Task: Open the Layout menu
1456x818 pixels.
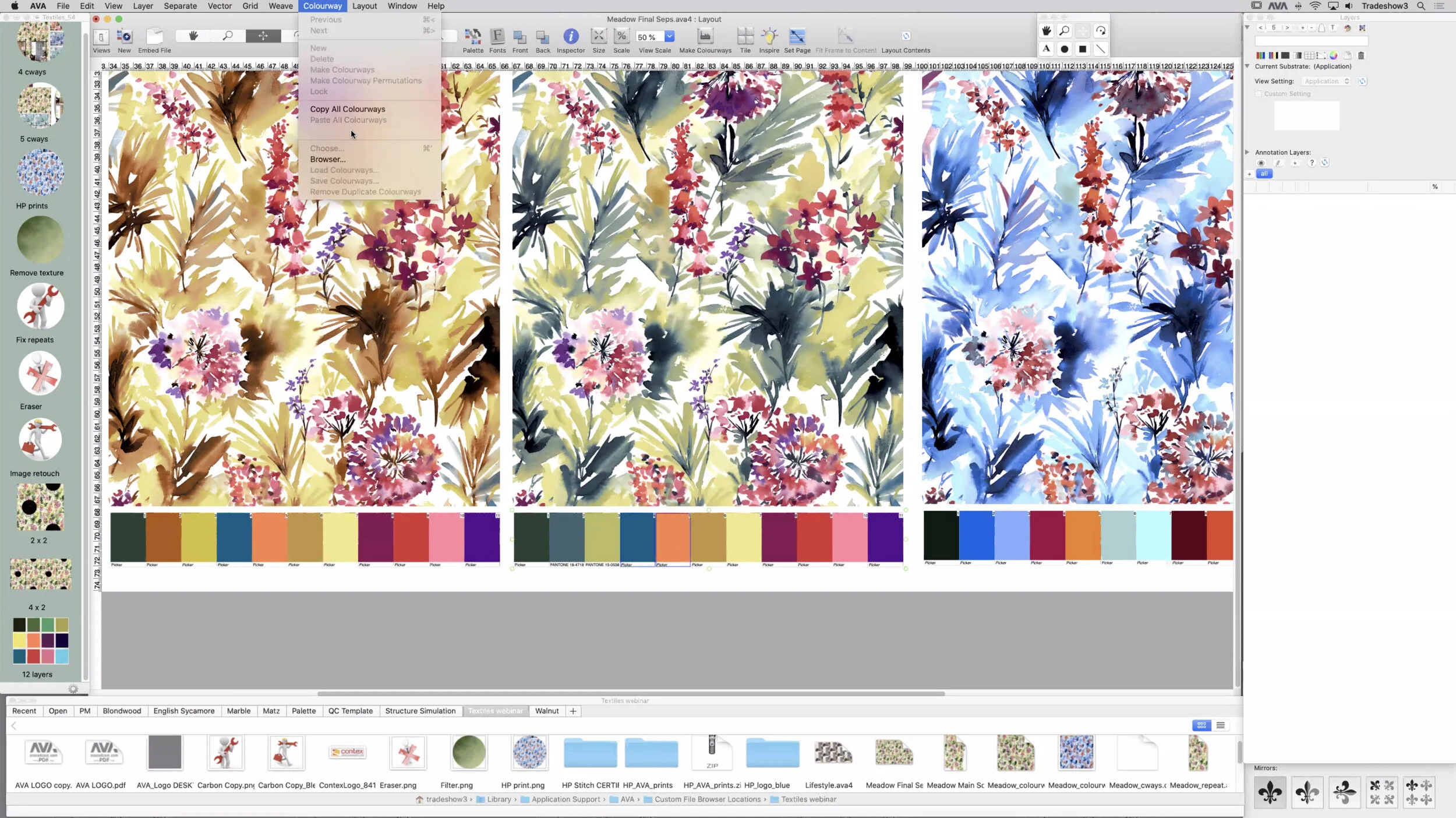Action: coord(365,6)
